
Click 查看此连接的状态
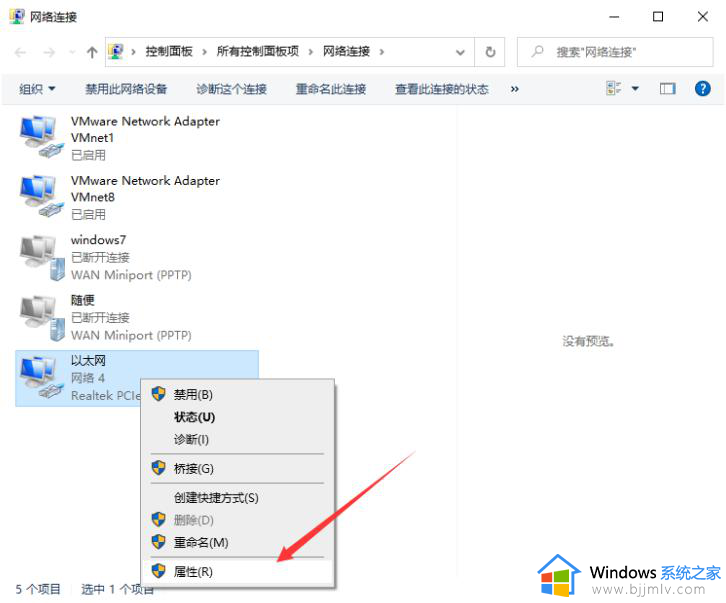point(442,89)
